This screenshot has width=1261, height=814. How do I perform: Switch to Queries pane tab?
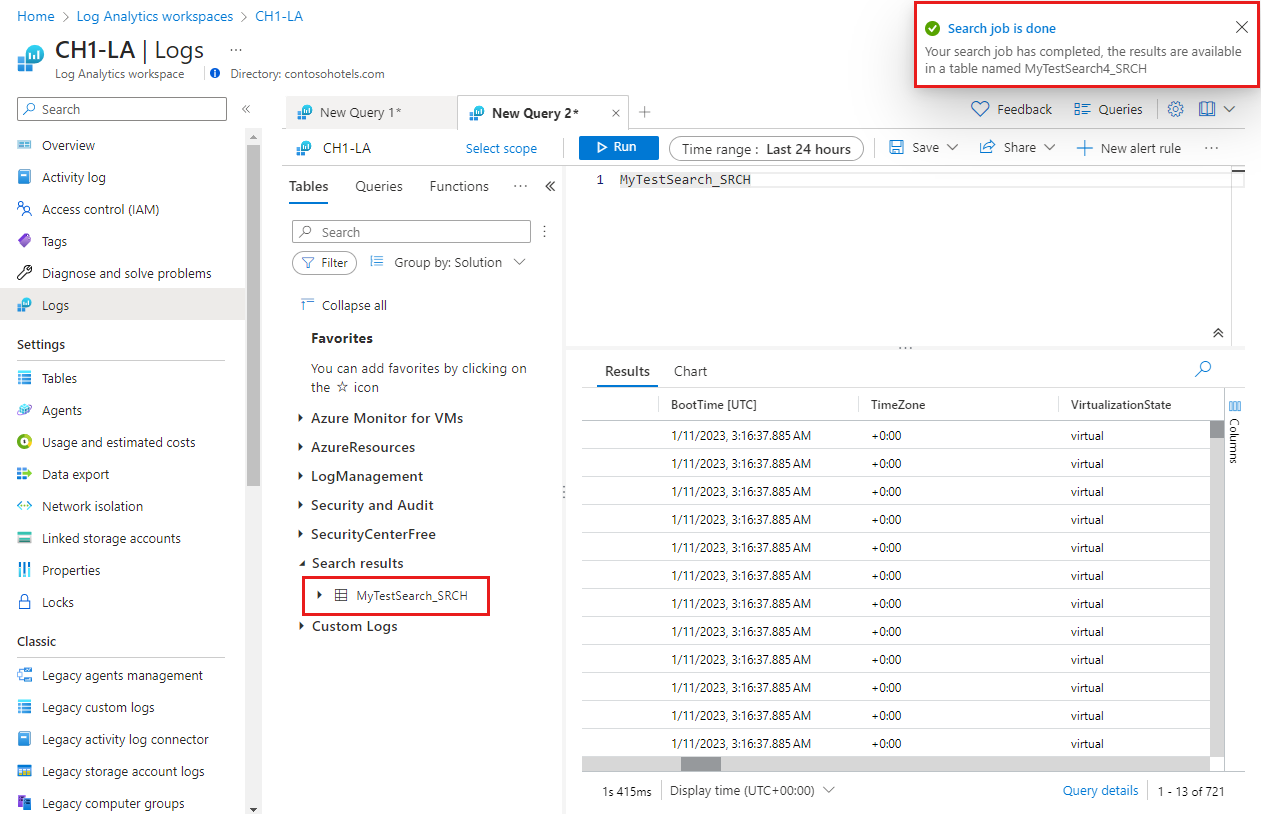[379, 186]
